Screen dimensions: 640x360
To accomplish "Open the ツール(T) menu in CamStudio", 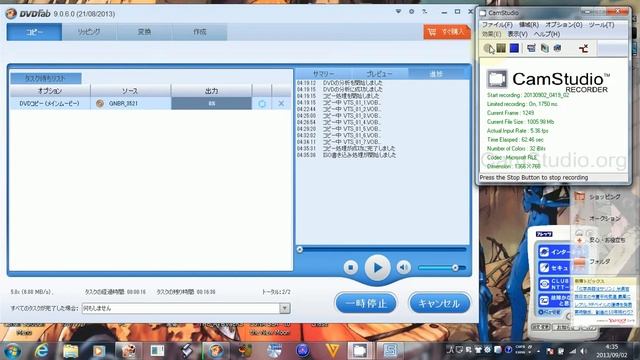I will pos(601,25).
